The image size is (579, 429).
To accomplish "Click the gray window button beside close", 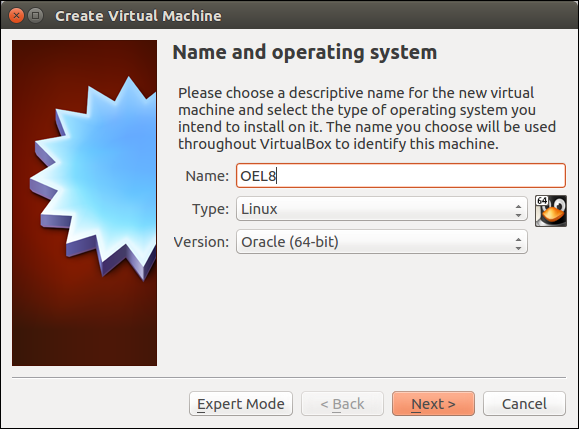I will pyautogui.click(x=35, y=16).
